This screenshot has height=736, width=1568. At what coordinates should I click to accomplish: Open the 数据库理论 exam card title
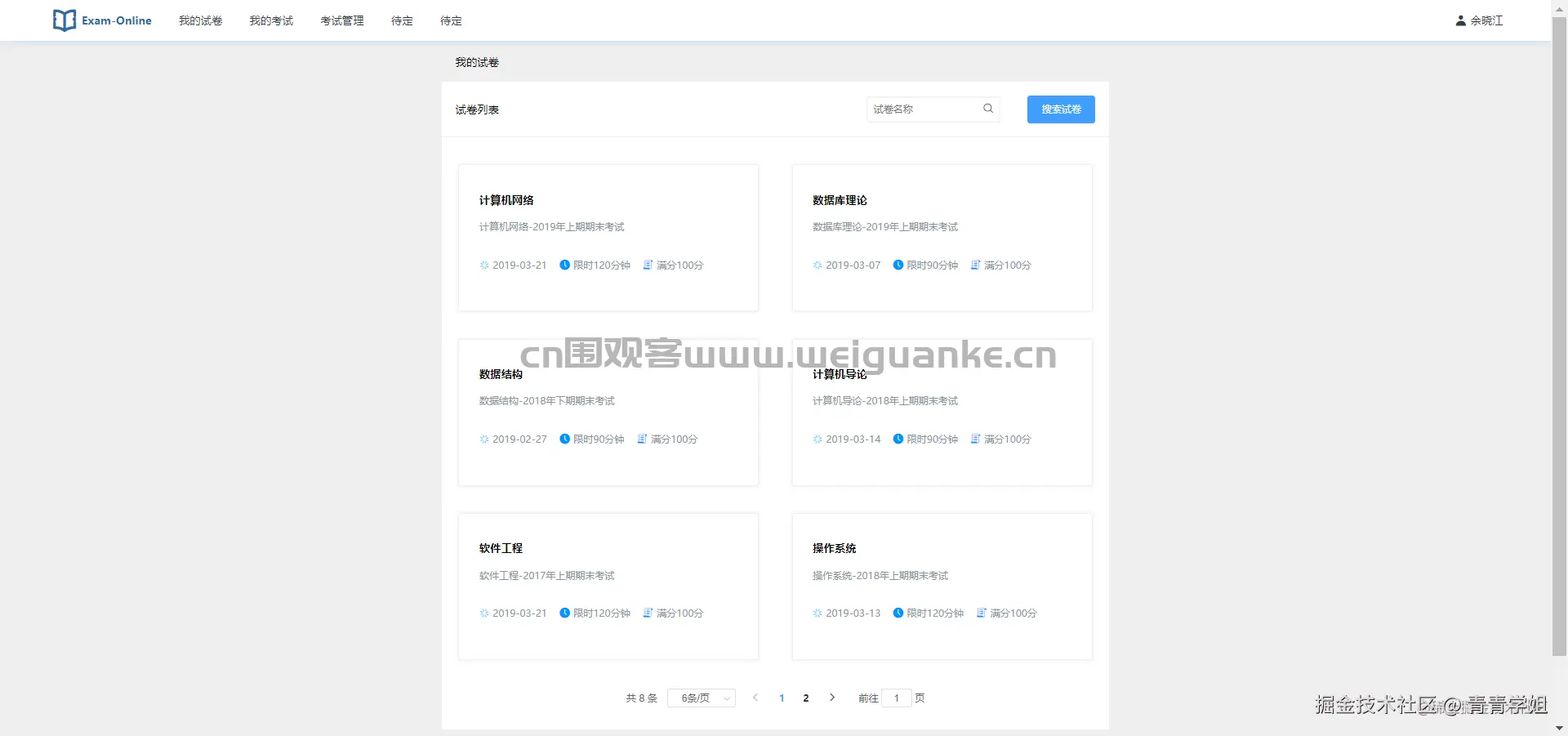[840, 200]
